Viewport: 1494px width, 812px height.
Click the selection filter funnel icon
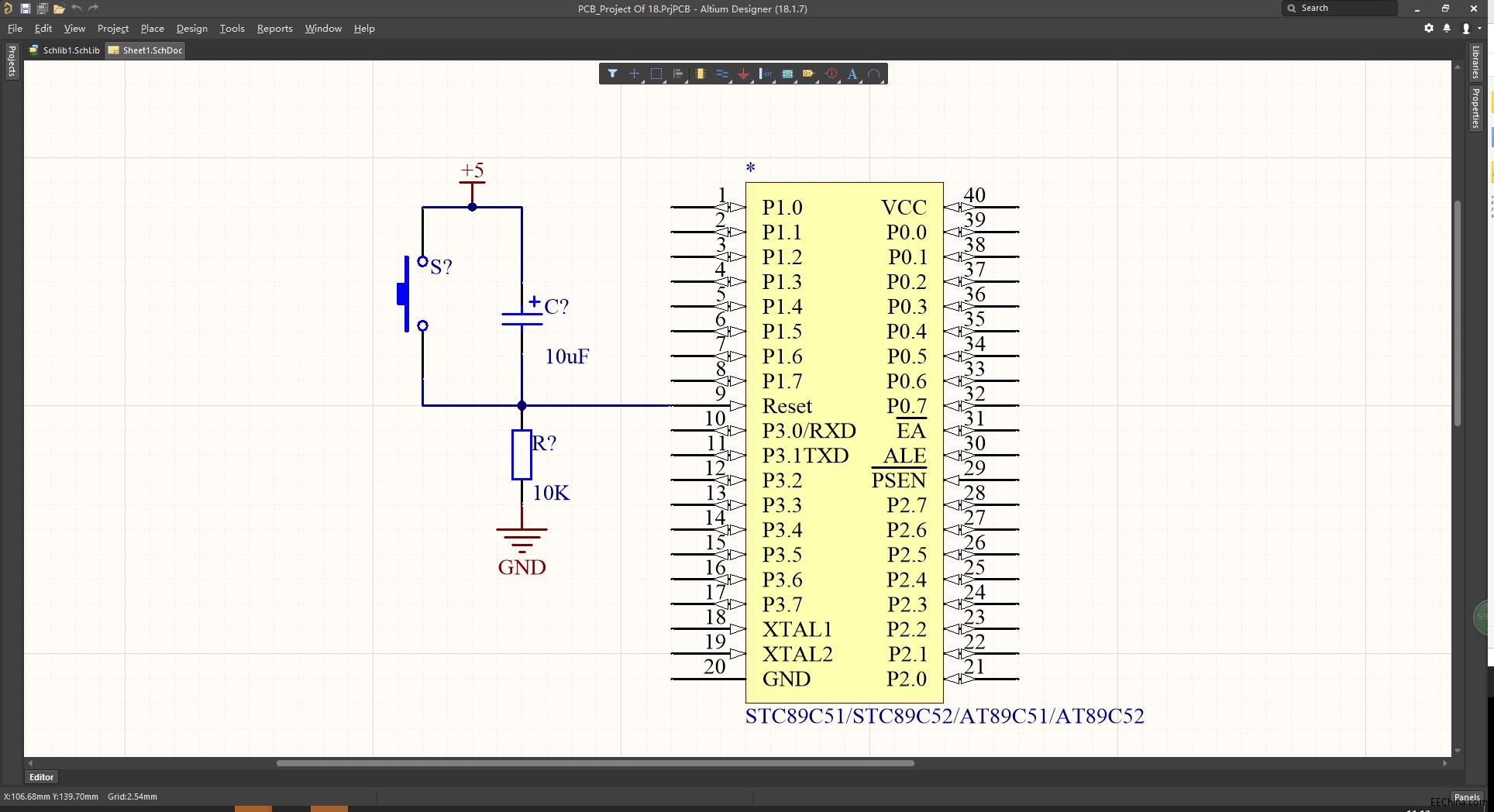coord(612,74)
